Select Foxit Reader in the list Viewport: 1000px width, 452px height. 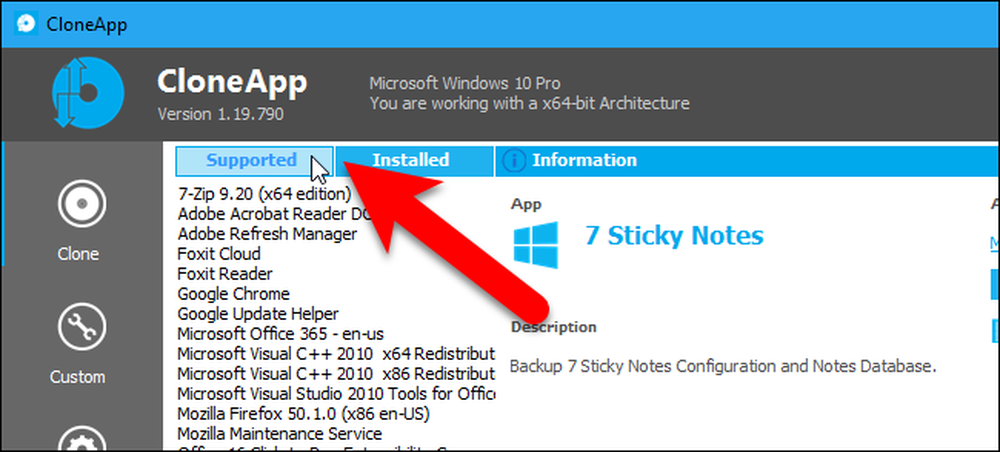[x=225, y=274]
